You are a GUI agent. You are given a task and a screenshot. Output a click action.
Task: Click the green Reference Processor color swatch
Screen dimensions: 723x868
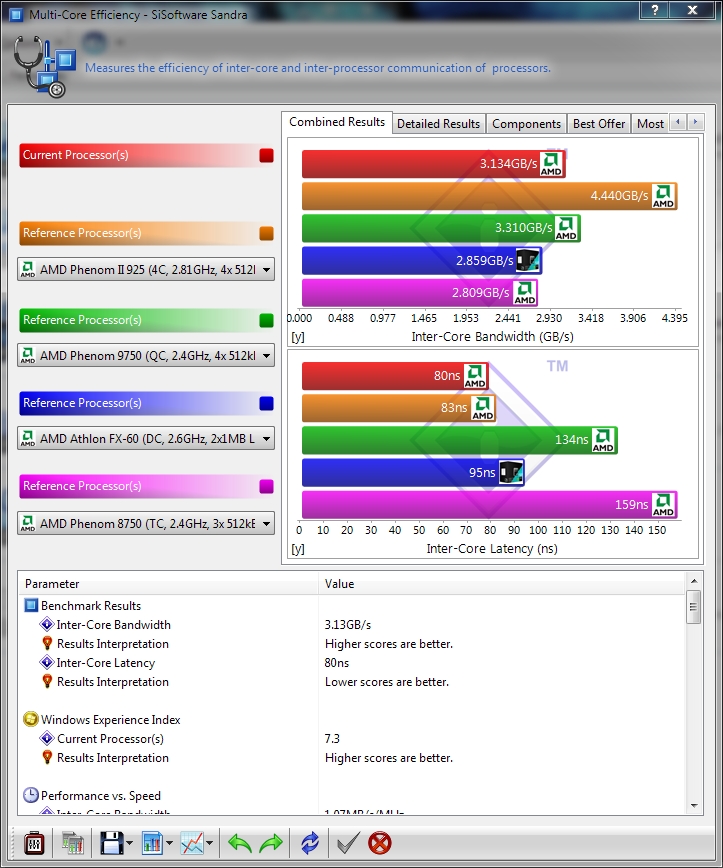pyautogui.click(x=266, y=321)
